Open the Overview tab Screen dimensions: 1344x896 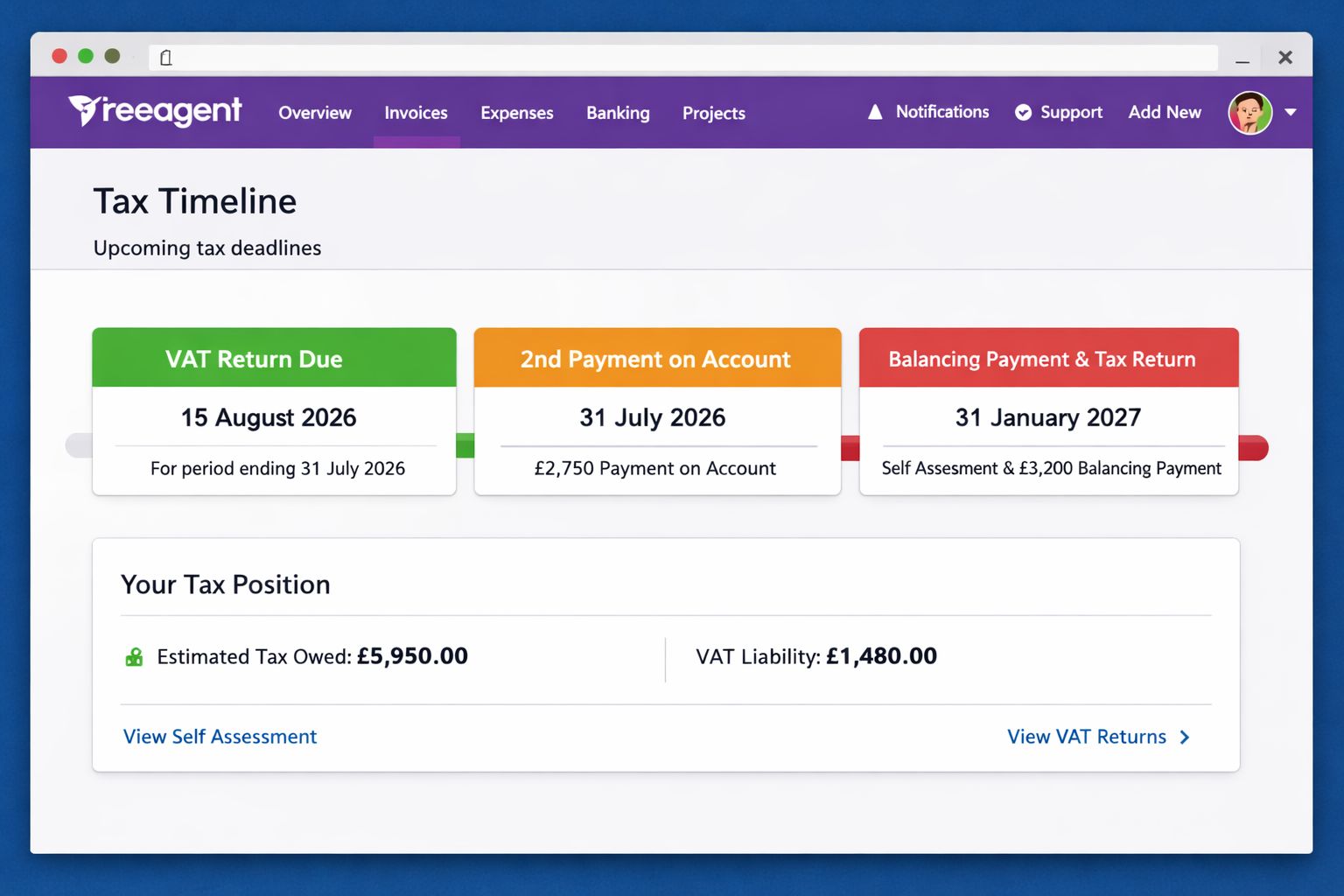pos(315,113)
